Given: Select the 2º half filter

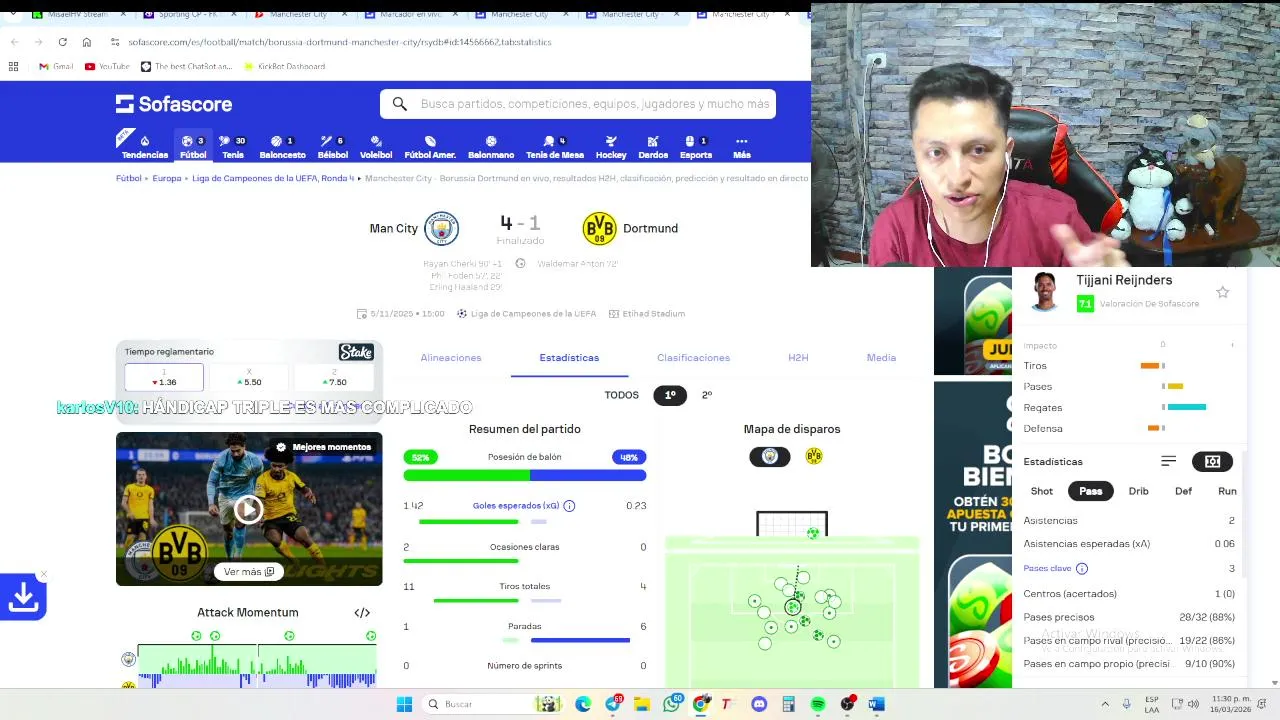Looking at the screenshot, I should point(707,395).
